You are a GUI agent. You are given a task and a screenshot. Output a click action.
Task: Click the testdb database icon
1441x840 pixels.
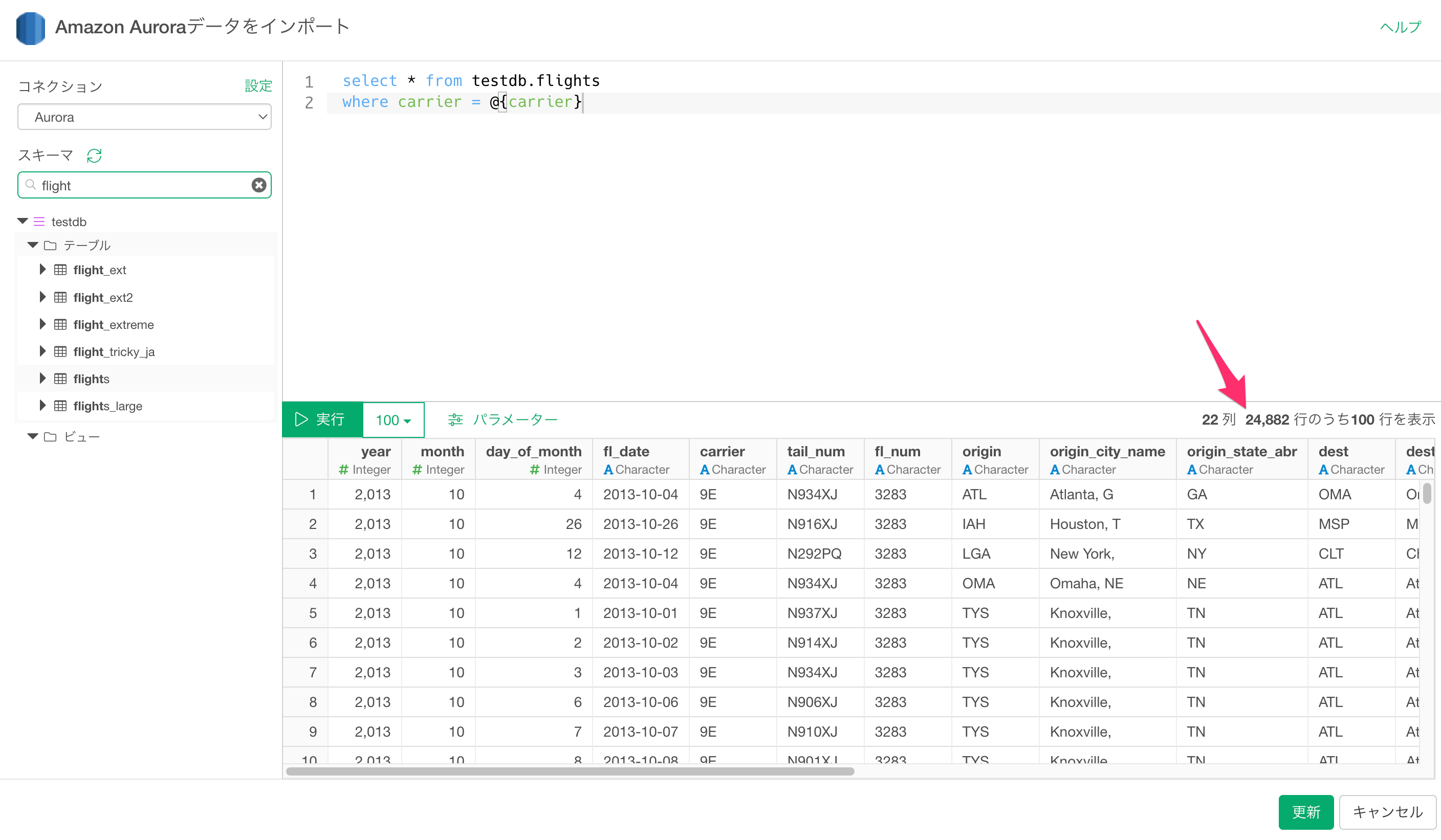39,222
